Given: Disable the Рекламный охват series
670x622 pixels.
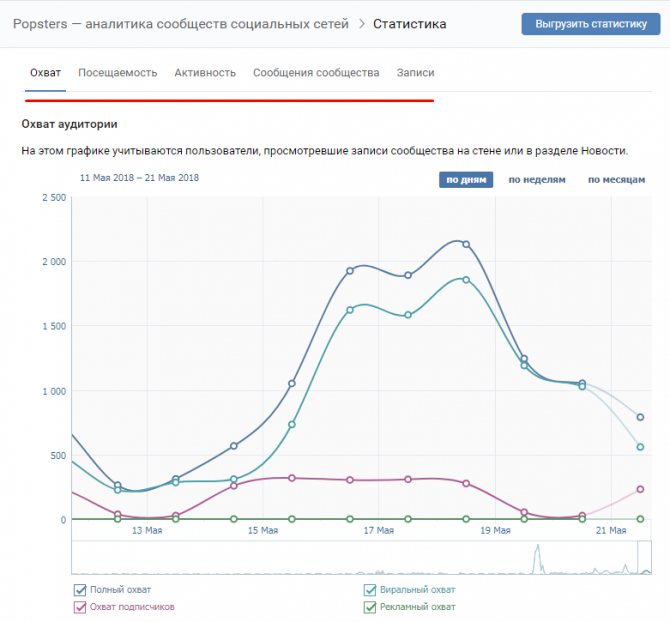Looking at the screenshot, I should point(371,606).
